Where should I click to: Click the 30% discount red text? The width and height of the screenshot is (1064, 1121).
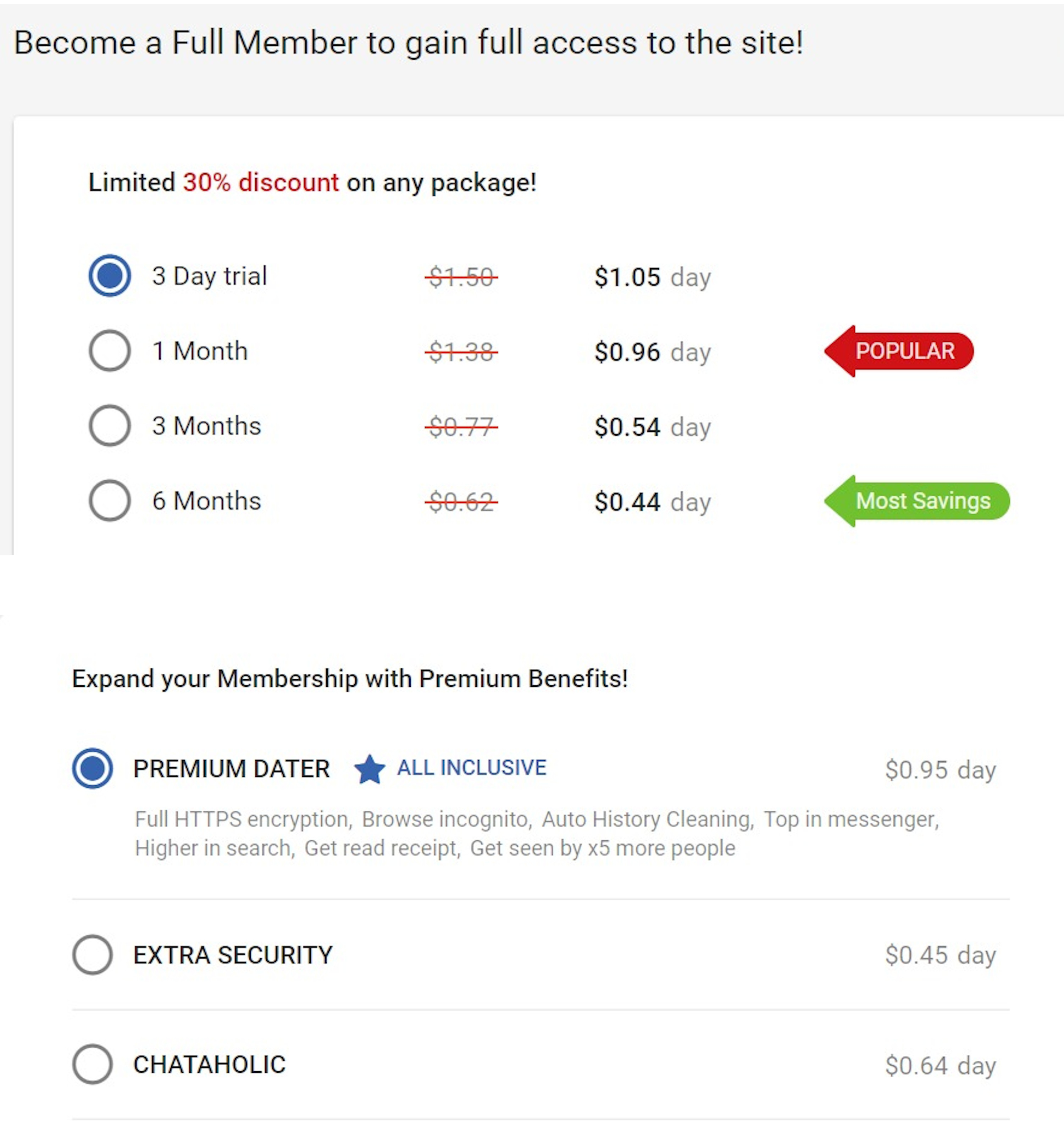coord(260,183)
